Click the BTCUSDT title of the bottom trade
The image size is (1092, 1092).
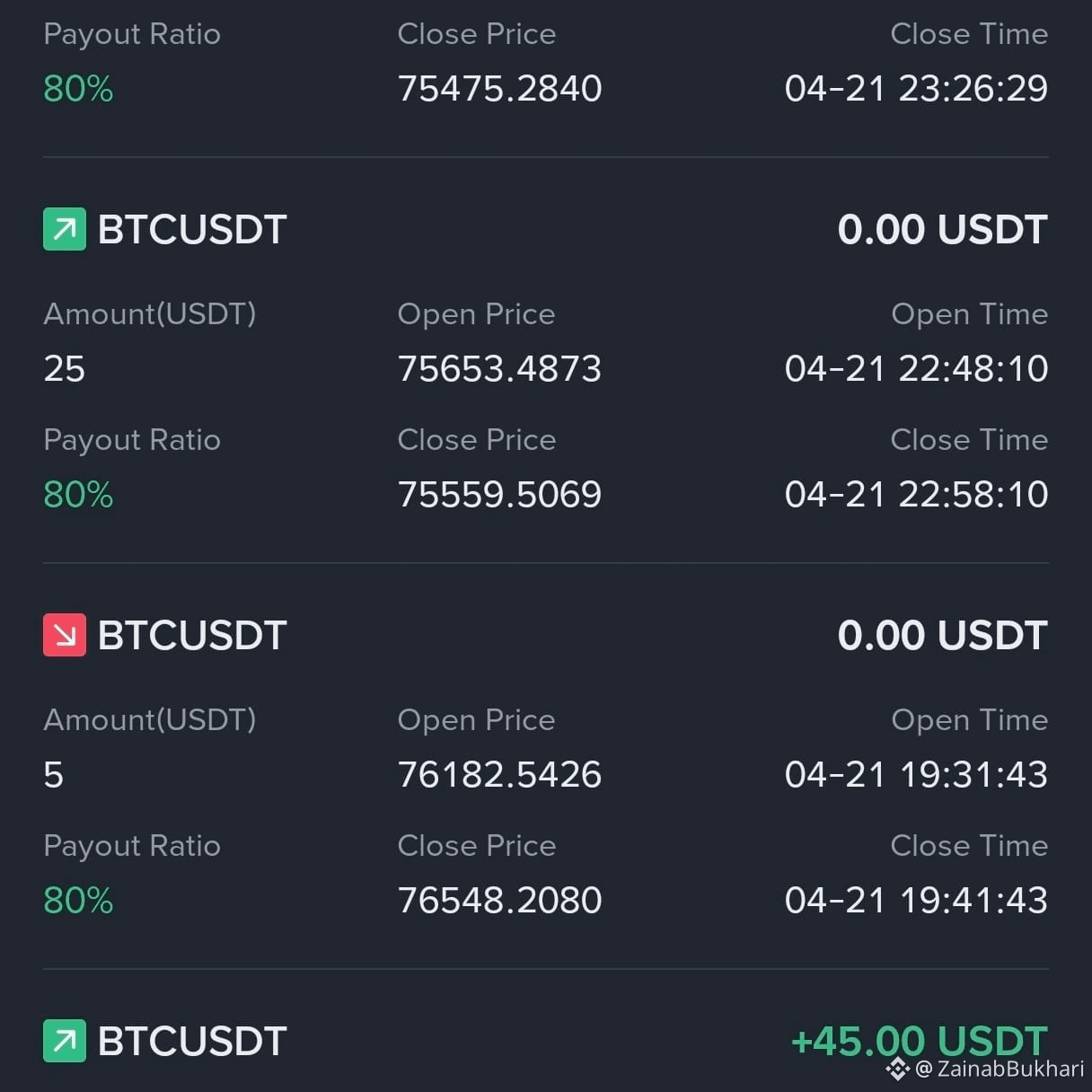coord(192,1041)
